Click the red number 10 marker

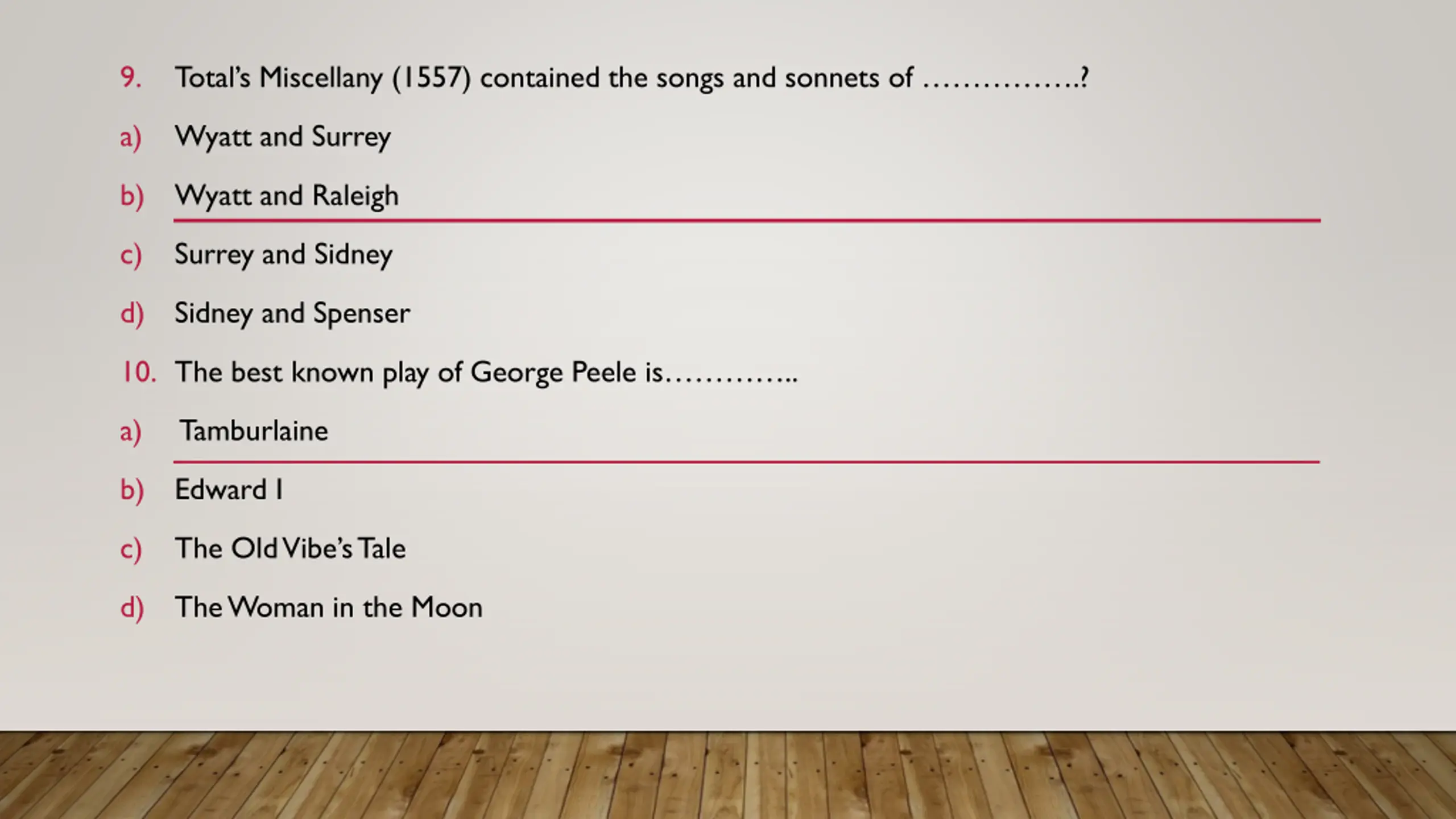click(x=138, y=373)
